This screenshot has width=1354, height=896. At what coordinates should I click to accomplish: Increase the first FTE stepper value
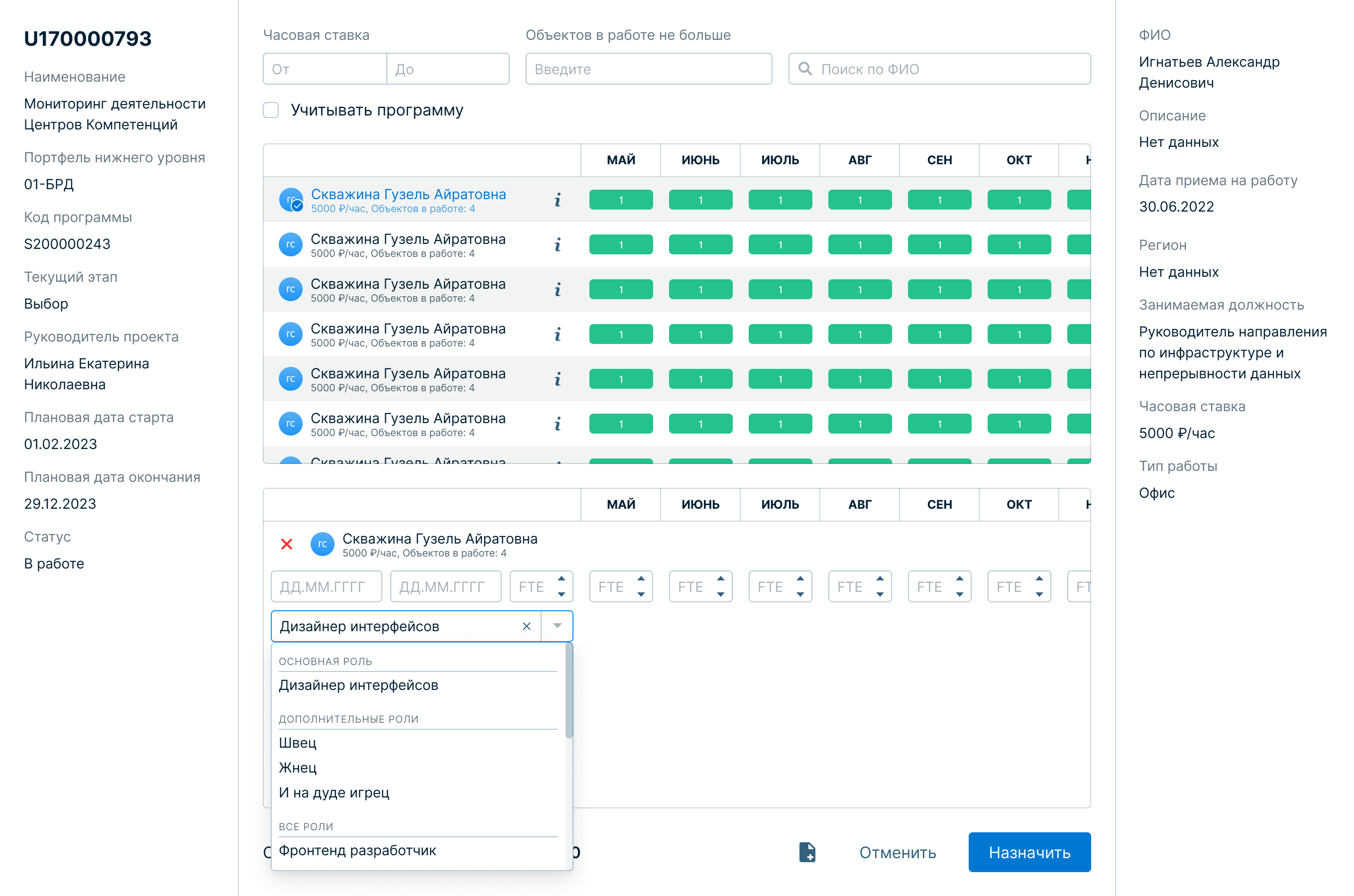tap(561, 579)
